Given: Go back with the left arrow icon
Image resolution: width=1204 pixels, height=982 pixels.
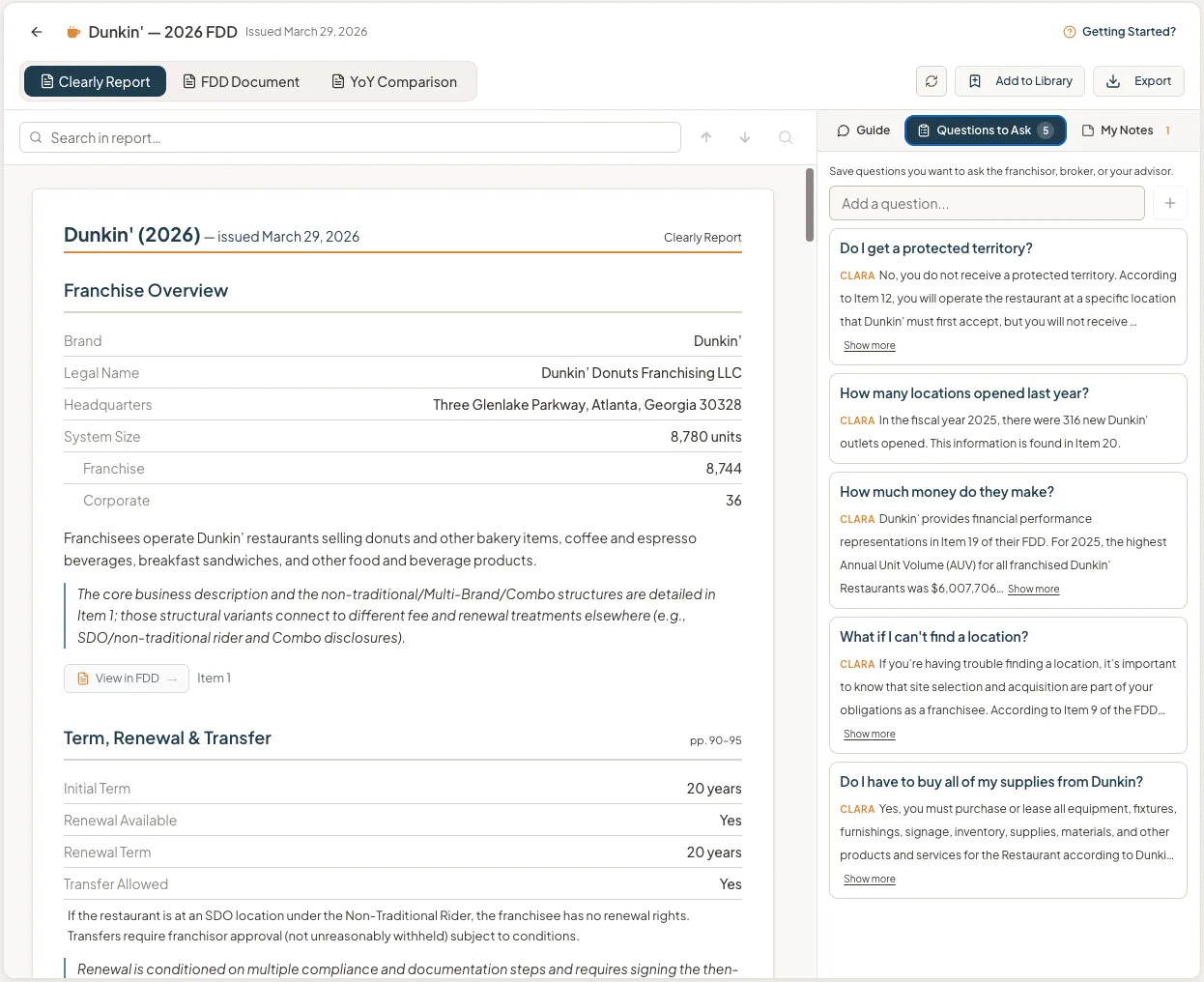Looking at the screenshot, I should click(x=37, y=32).
